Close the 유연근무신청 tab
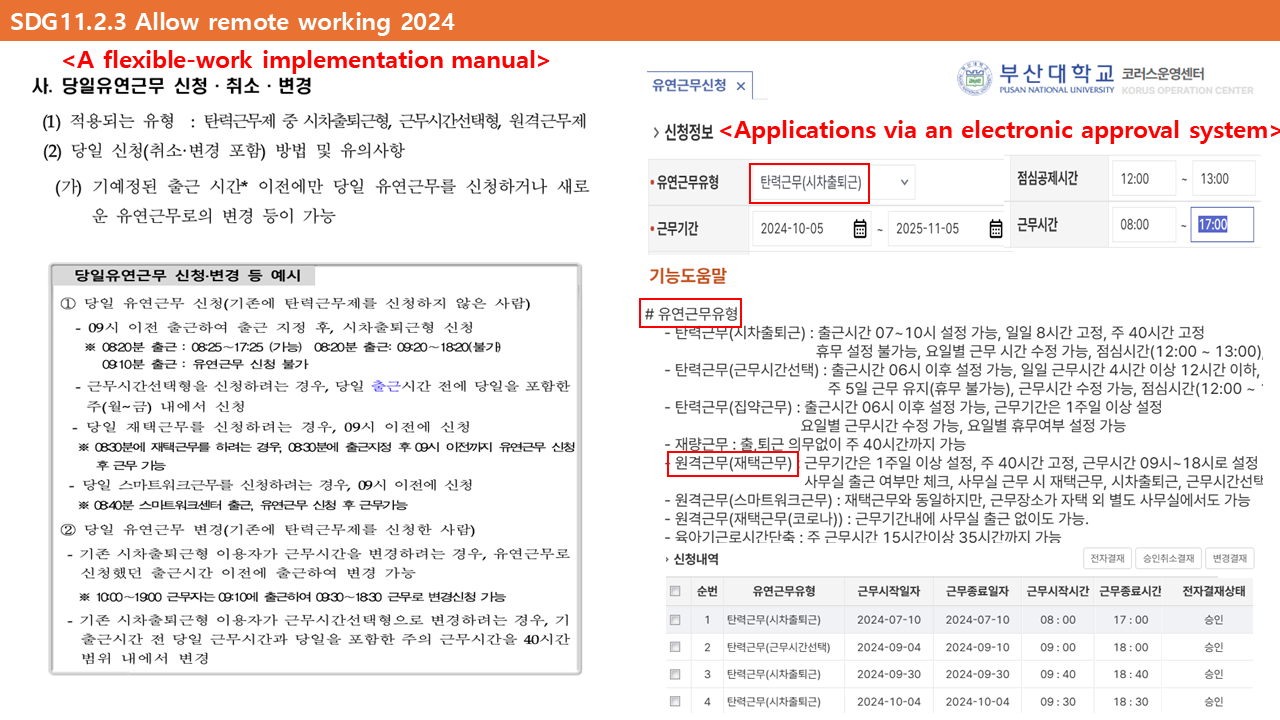The width and height of the screenshot is (1280, 720). coord(741,86)
